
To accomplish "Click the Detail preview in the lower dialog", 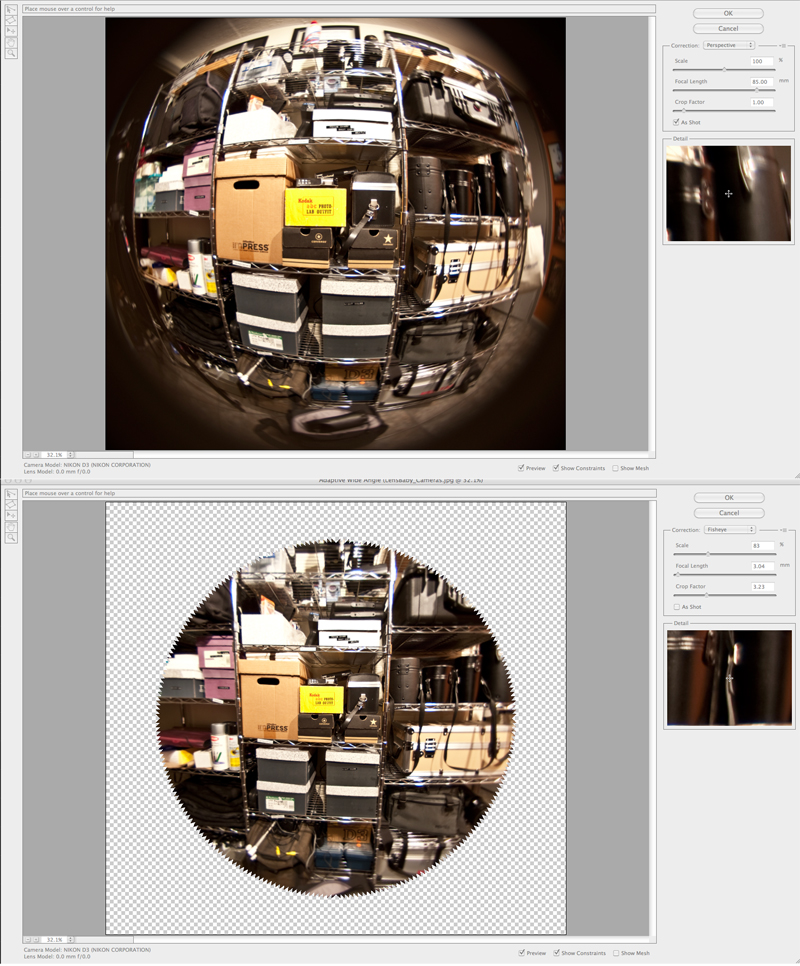I will coord(730,678).
